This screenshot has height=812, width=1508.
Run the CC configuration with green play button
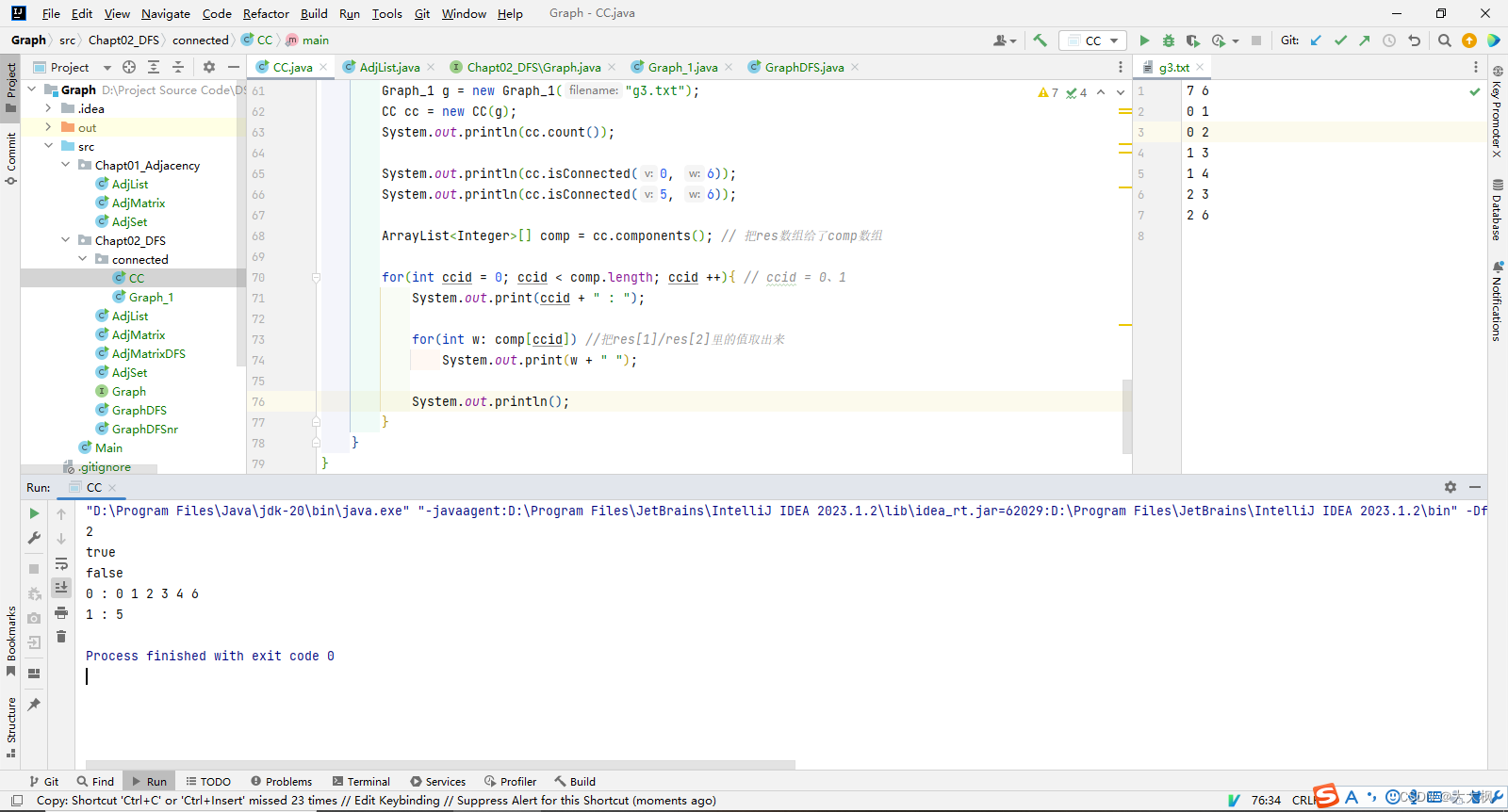click(1144, 41)
